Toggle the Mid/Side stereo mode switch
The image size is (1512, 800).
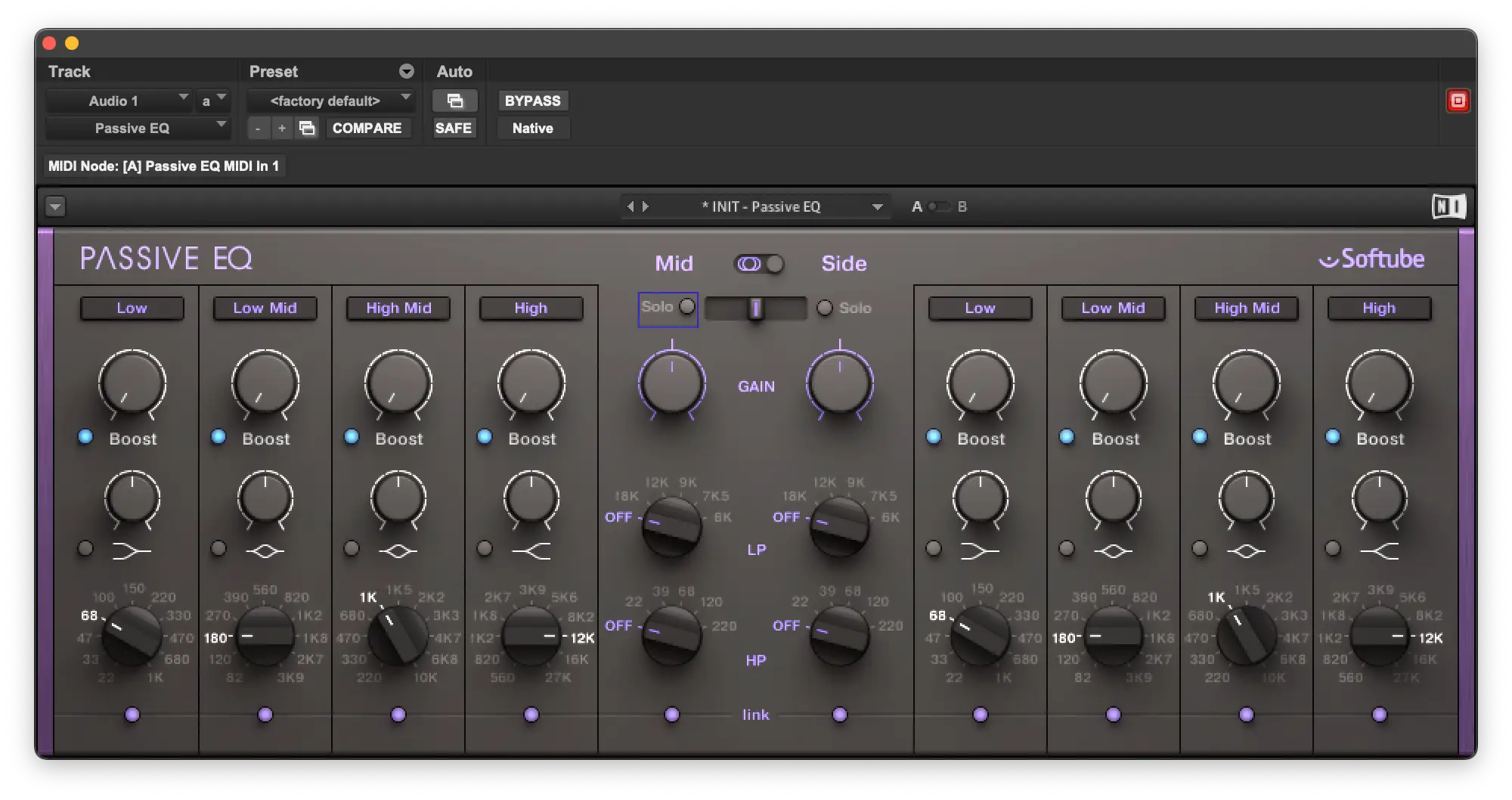(x=759, y=264)
